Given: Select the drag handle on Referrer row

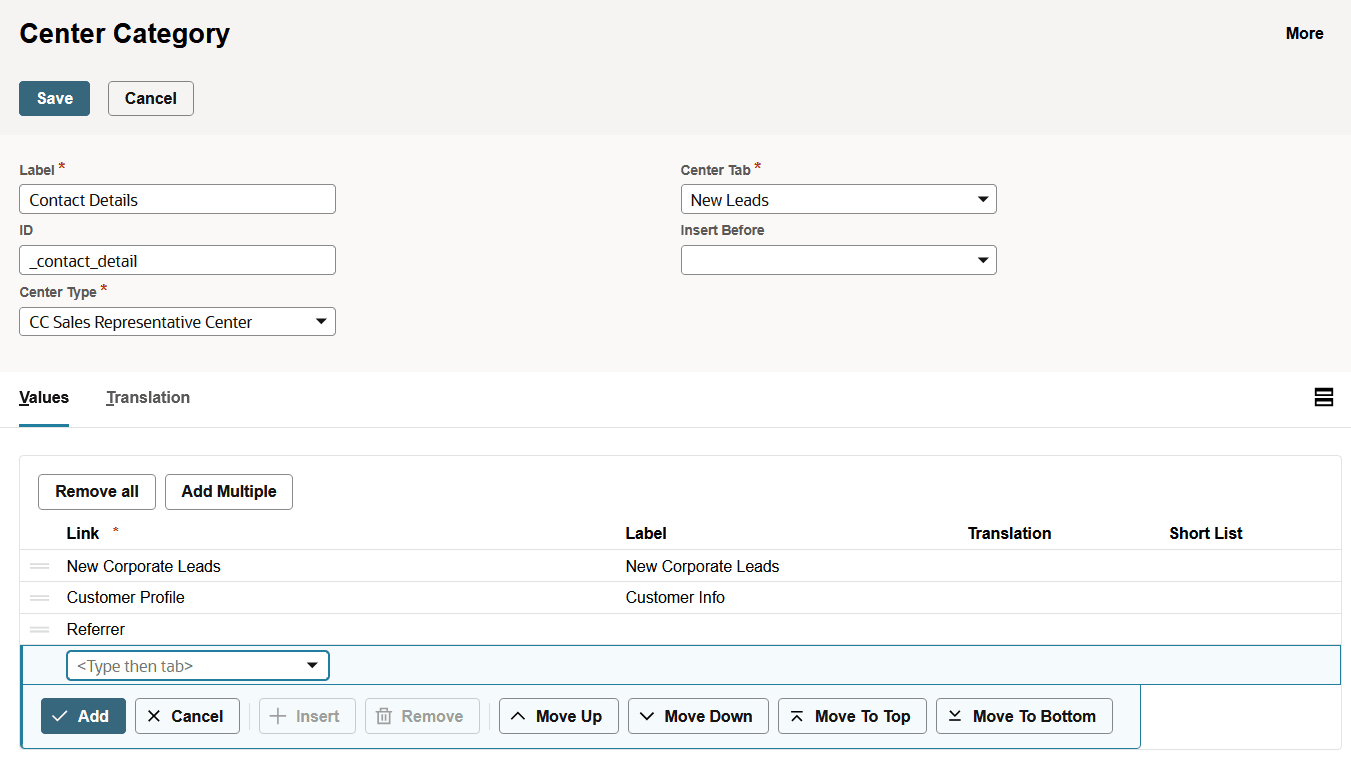Looking at the screenshot, I should pyautogui.click(x=40, y=630).
